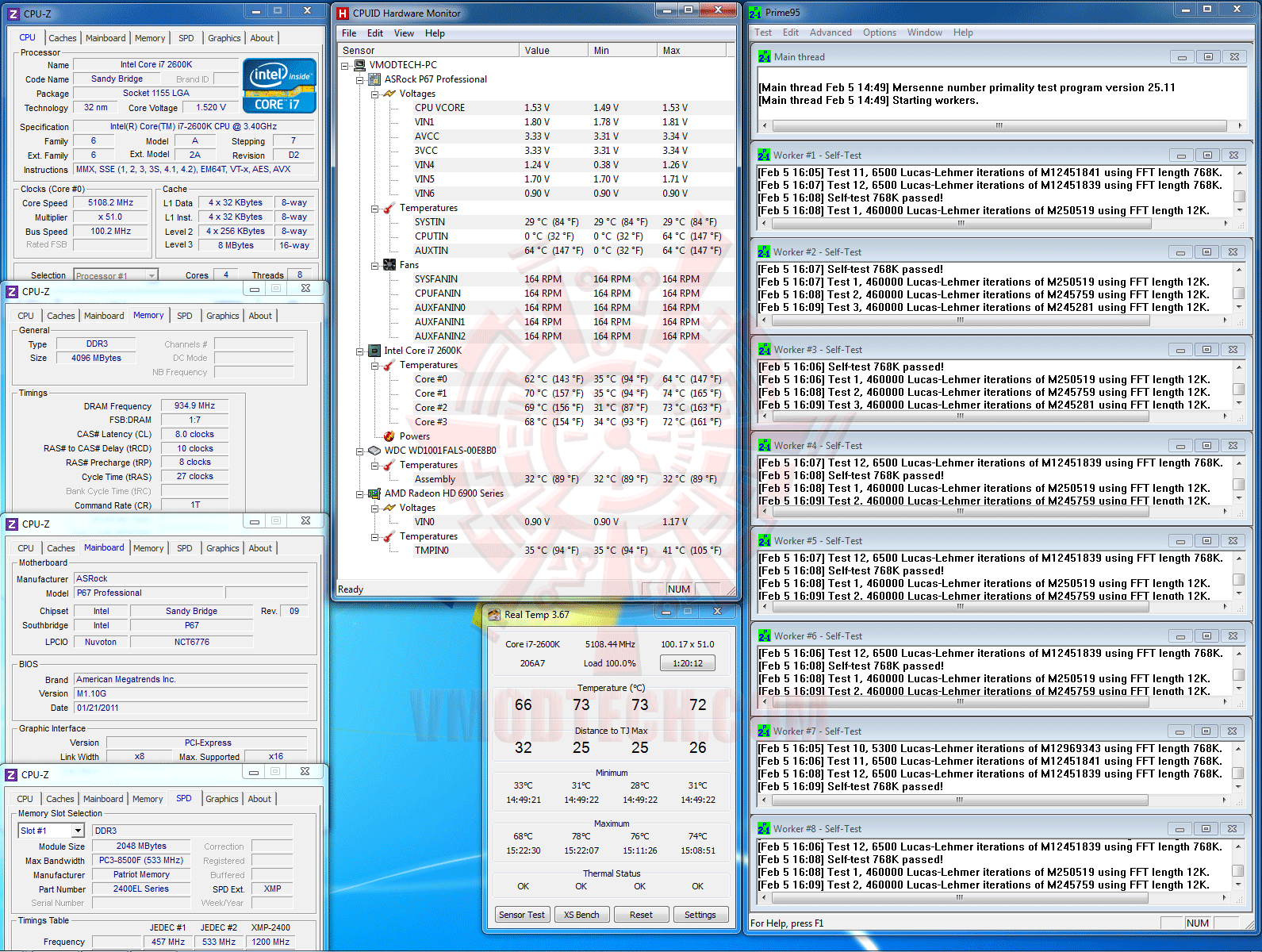Image resolution: width=1262 pixels, height=952 pixels.
Task: Click the Sensor Test button in Real Temp
Action: (x=522, y=915)
